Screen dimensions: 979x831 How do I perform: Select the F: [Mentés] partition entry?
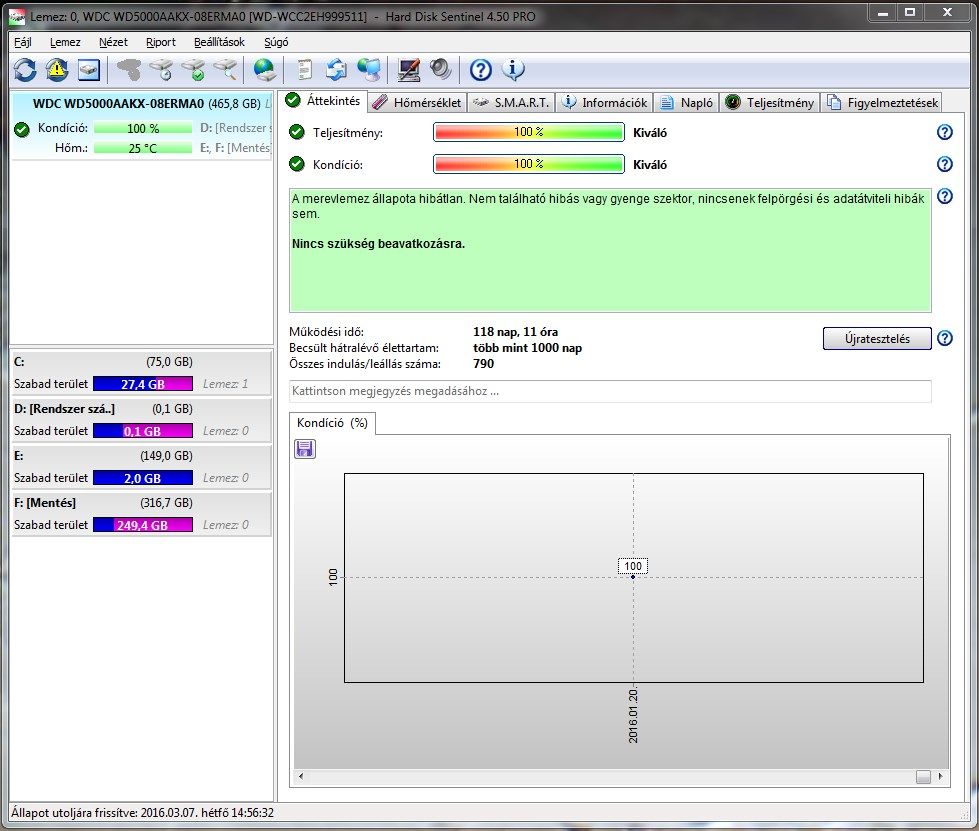point(142,514)
